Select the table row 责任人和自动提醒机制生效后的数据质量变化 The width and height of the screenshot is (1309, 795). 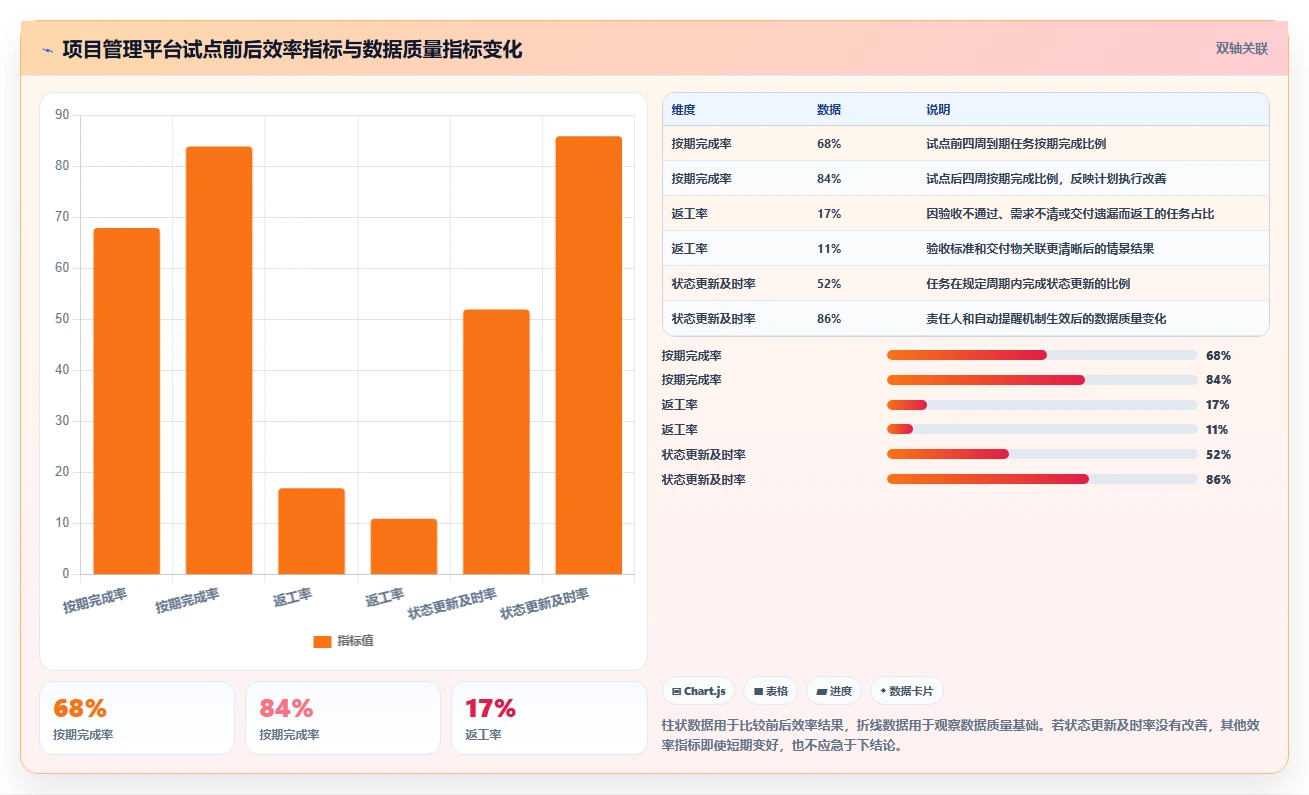point(966,319)
